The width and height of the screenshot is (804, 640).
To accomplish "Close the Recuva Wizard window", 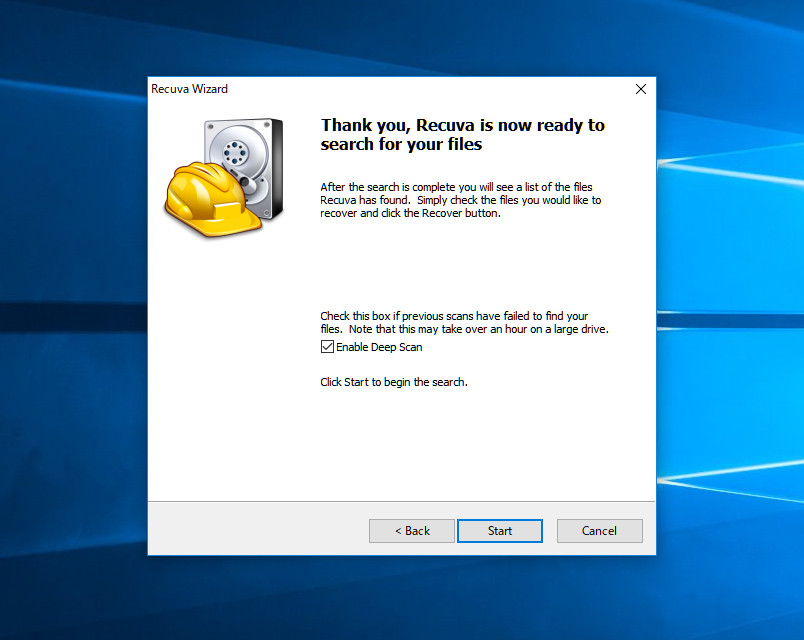I will pos(640,89).
